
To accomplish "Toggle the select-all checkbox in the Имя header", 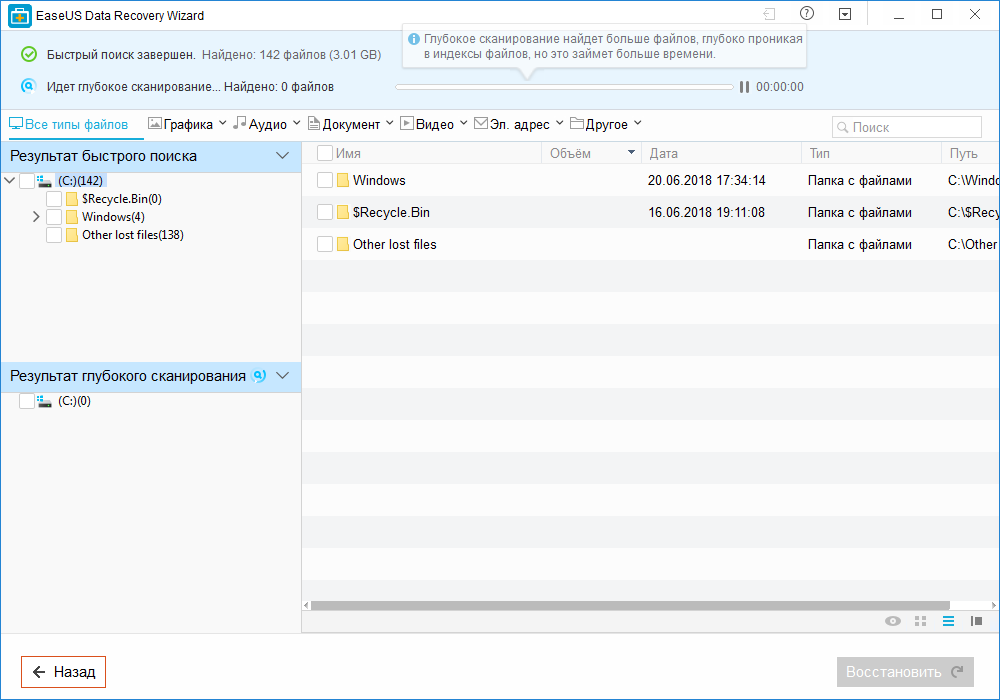I will point(325,153).
